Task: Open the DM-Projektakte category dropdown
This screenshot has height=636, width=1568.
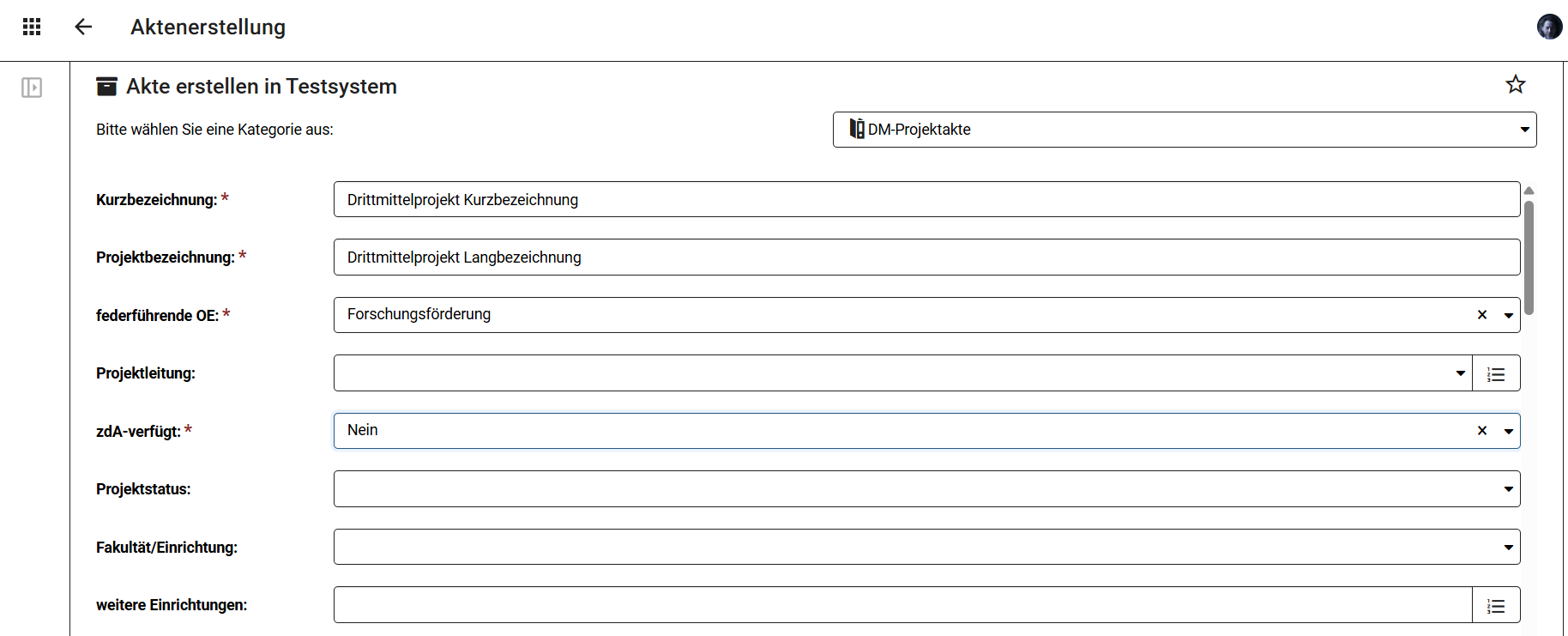Action: pos(1184,130)
